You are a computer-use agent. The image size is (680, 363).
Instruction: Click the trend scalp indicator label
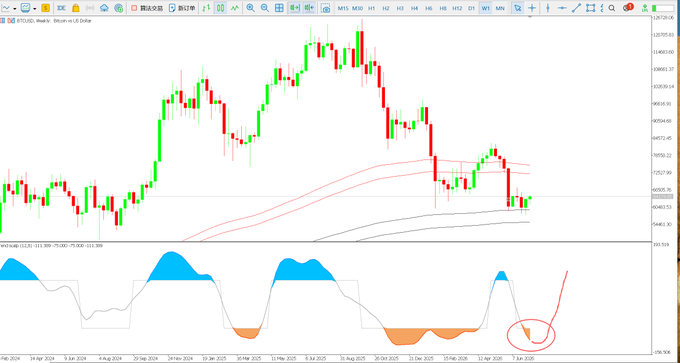pos(51,246)
